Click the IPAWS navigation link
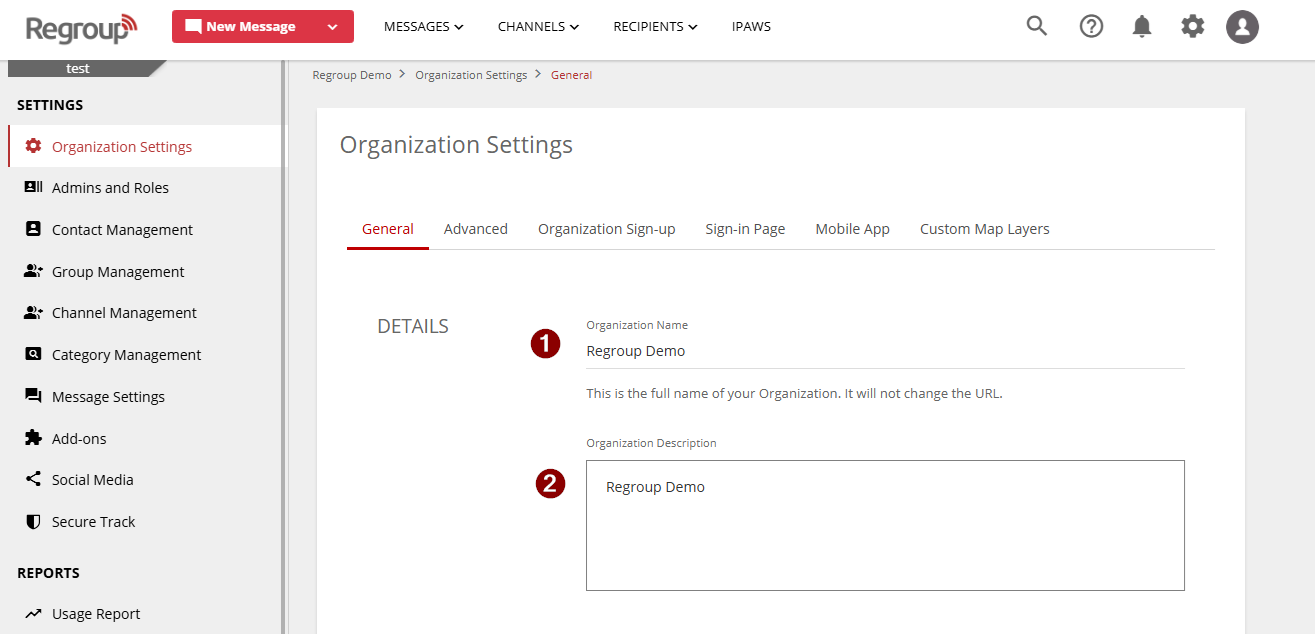1315x634 pixels. click(x=751, y=27)
